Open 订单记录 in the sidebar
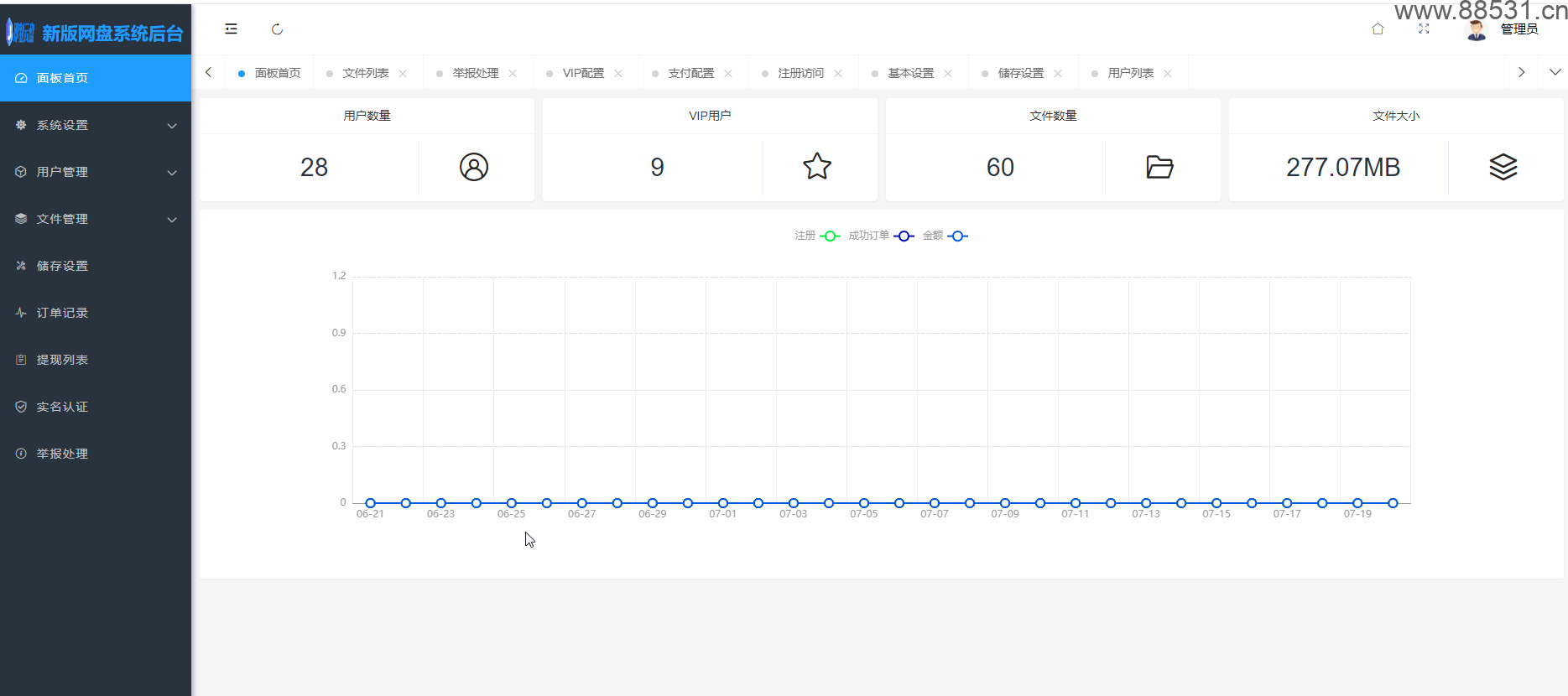 [96, 313]
